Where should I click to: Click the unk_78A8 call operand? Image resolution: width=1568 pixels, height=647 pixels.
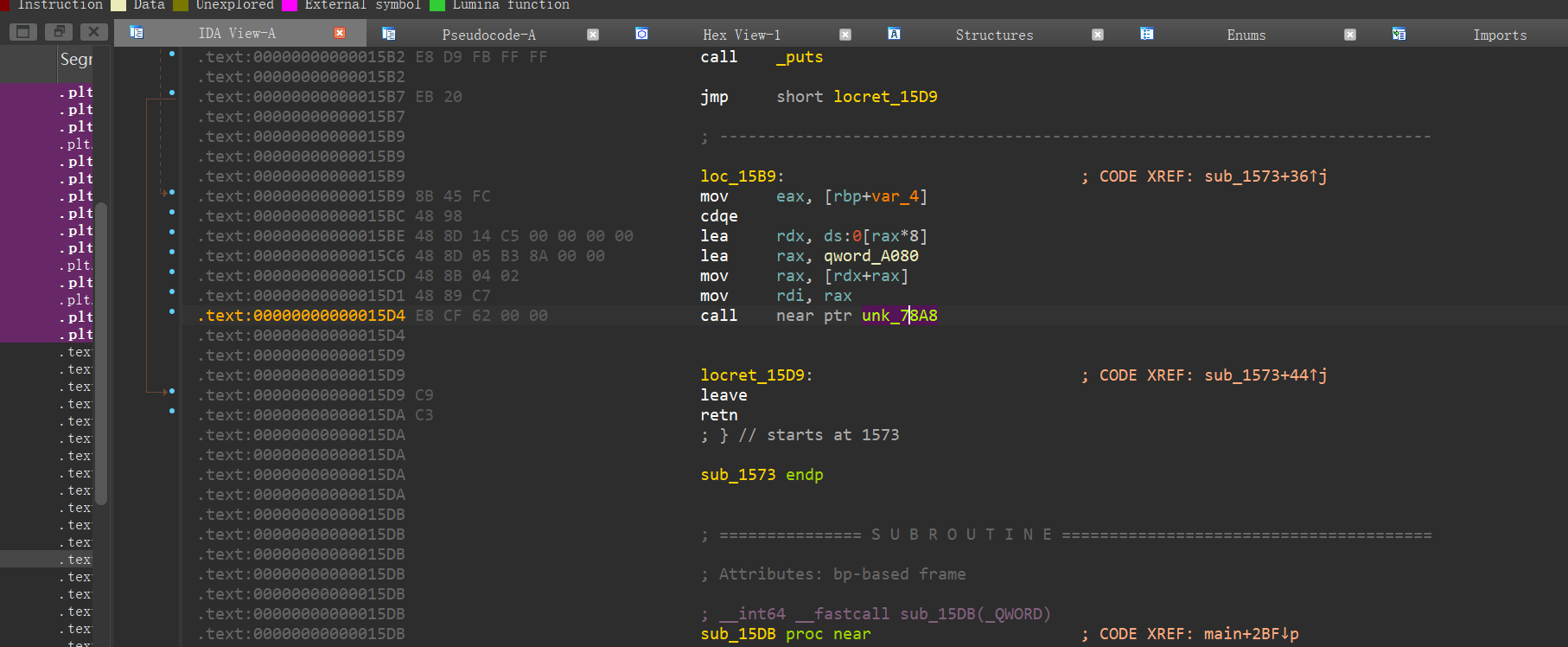point(900,316)
